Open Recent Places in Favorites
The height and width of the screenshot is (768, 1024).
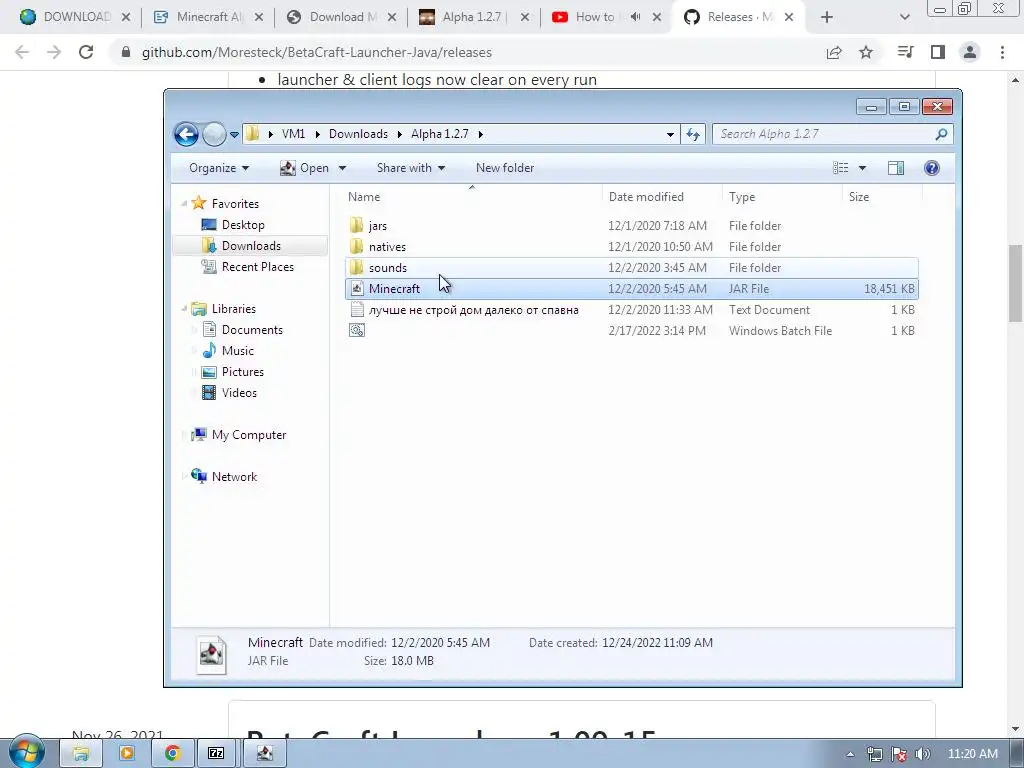(257, 266)
